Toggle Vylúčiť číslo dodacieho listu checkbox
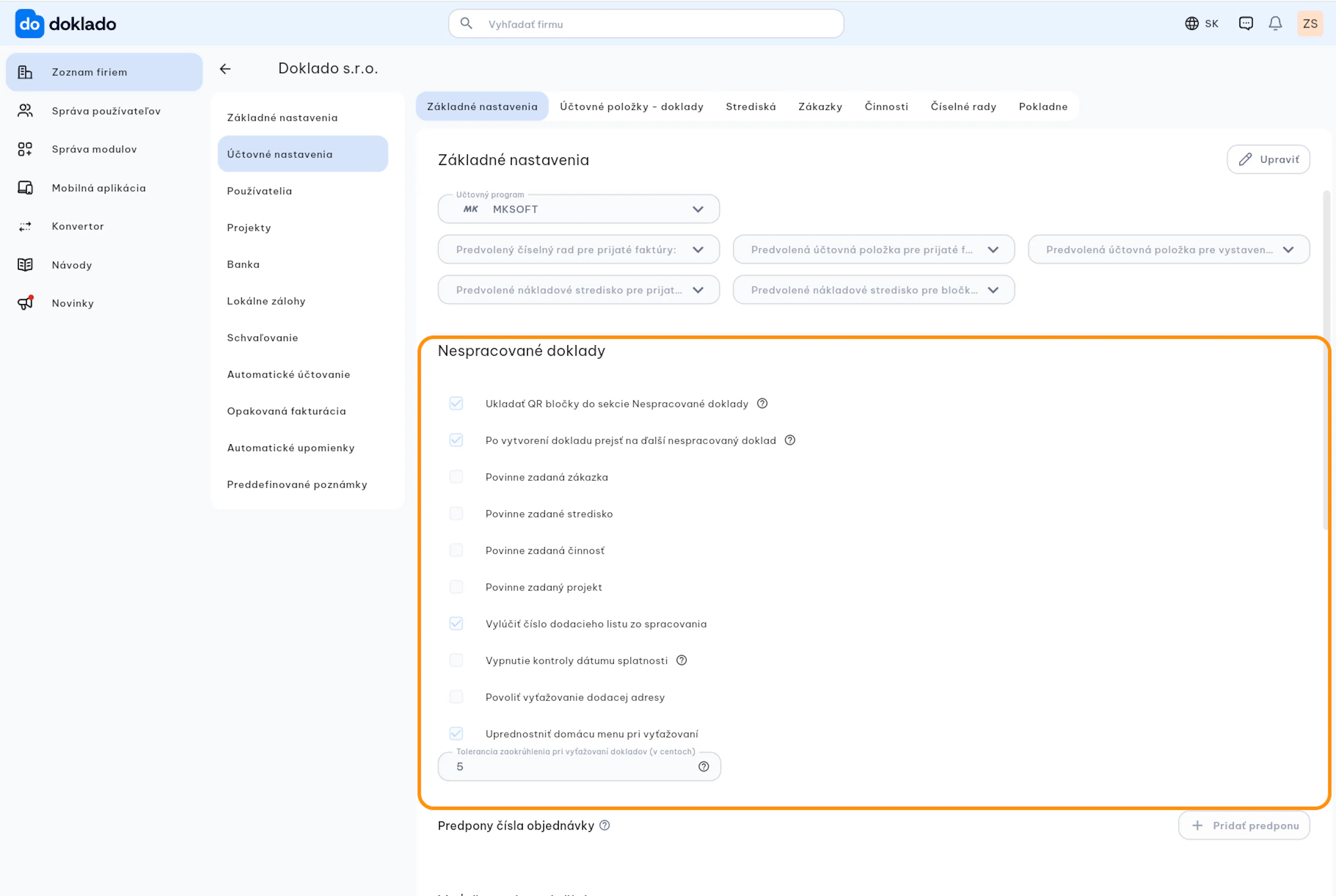The image size is (1336, 896). tap(456, 624)
